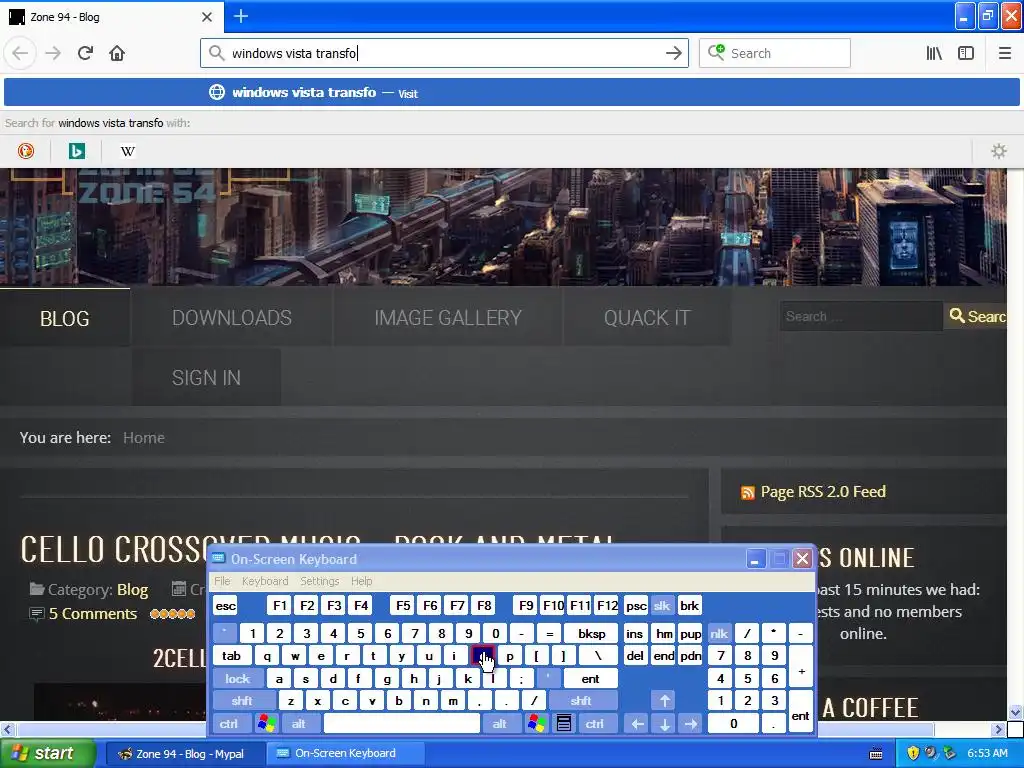Image resolution: width=1024 pixels, height=768 pixels.
Task: Search with DuckDuckGo icon
Action: click(25, 151)
